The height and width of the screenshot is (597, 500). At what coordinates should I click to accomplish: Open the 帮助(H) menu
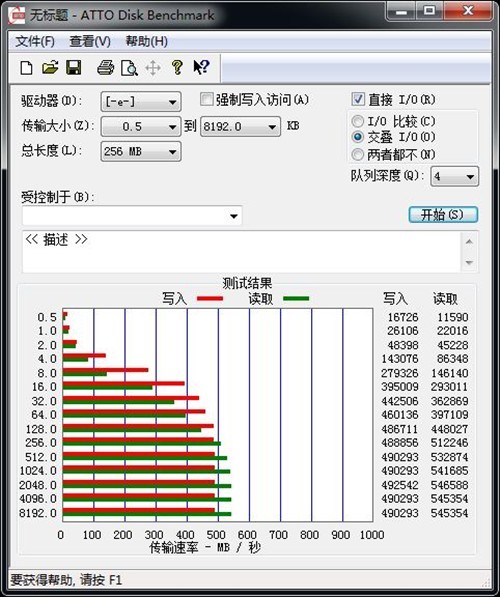point(147,41)
